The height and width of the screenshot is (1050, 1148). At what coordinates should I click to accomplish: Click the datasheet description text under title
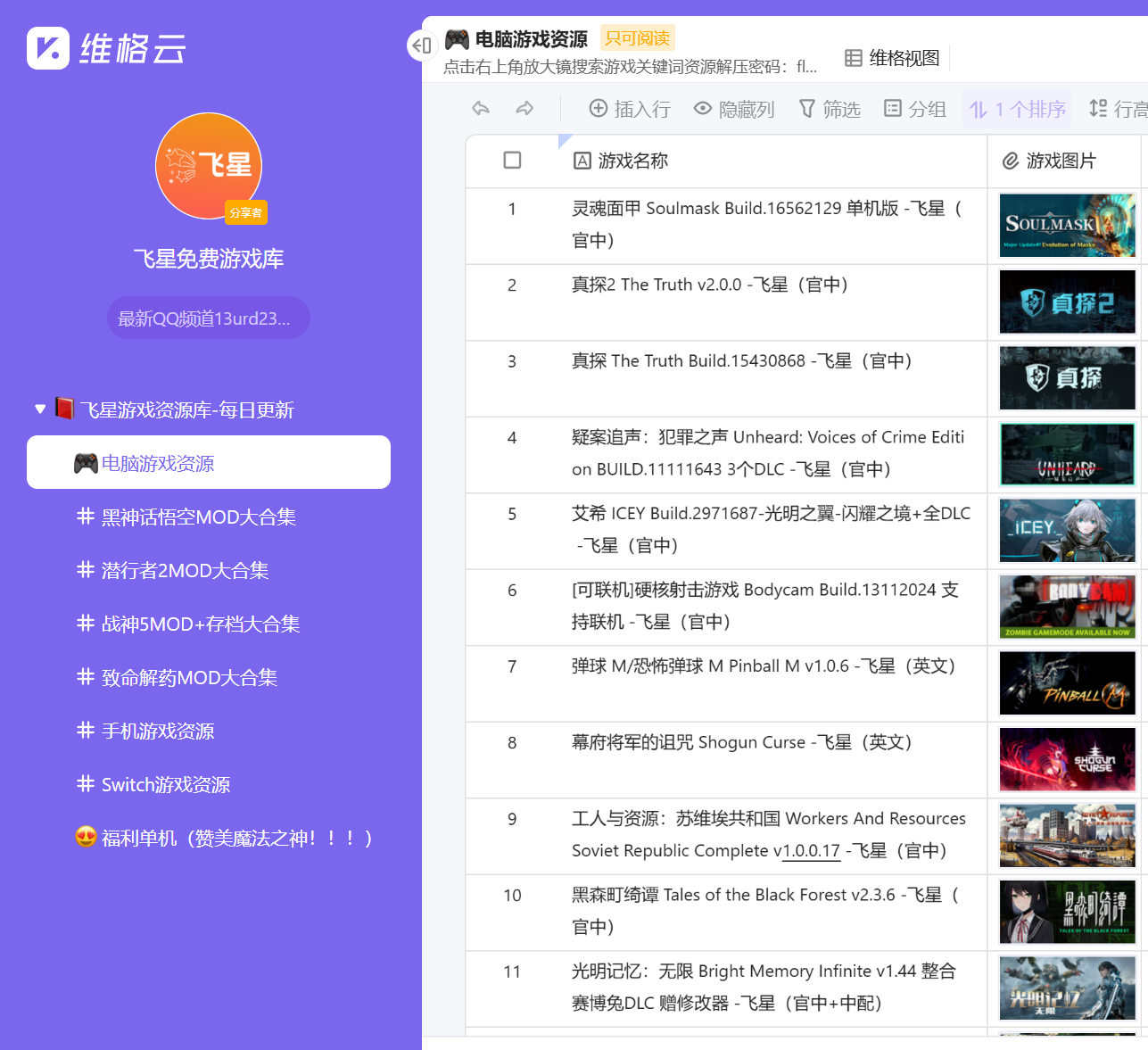[630, 67]
